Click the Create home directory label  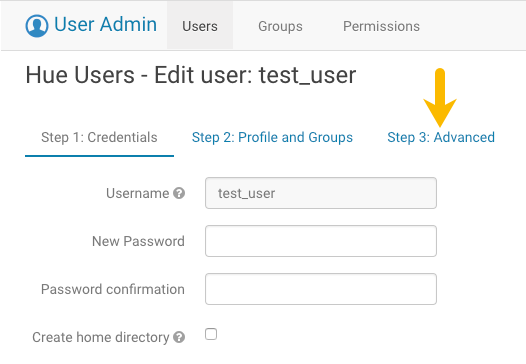[101, 337]
